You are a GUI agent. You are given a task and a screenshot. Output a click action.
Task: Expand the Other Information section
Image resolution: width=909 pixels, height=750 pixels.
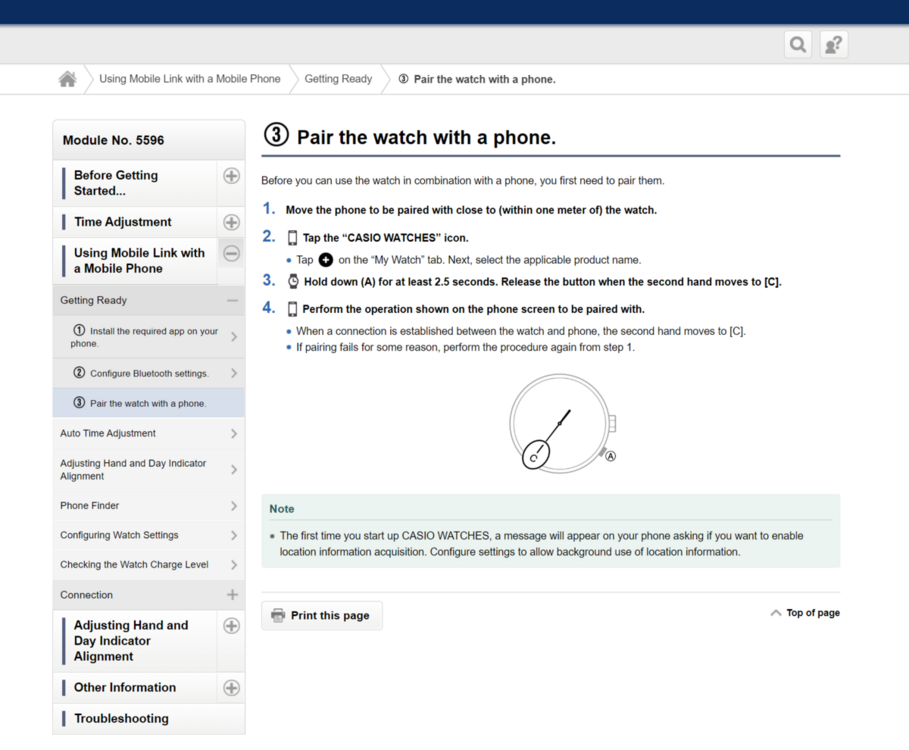click(231, 688)
